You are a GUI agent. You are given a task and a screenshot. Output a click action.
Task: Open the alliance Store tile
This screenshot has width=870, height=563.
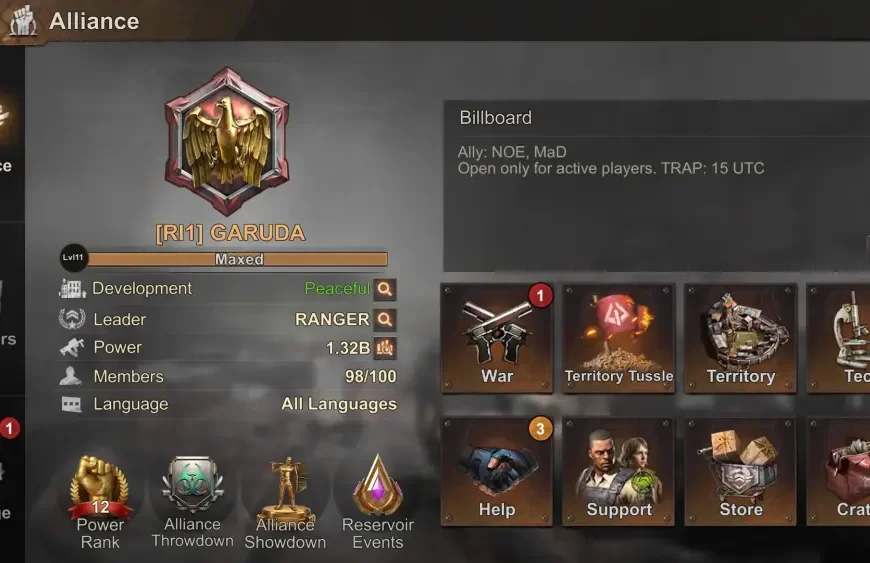tap(741, 471)
